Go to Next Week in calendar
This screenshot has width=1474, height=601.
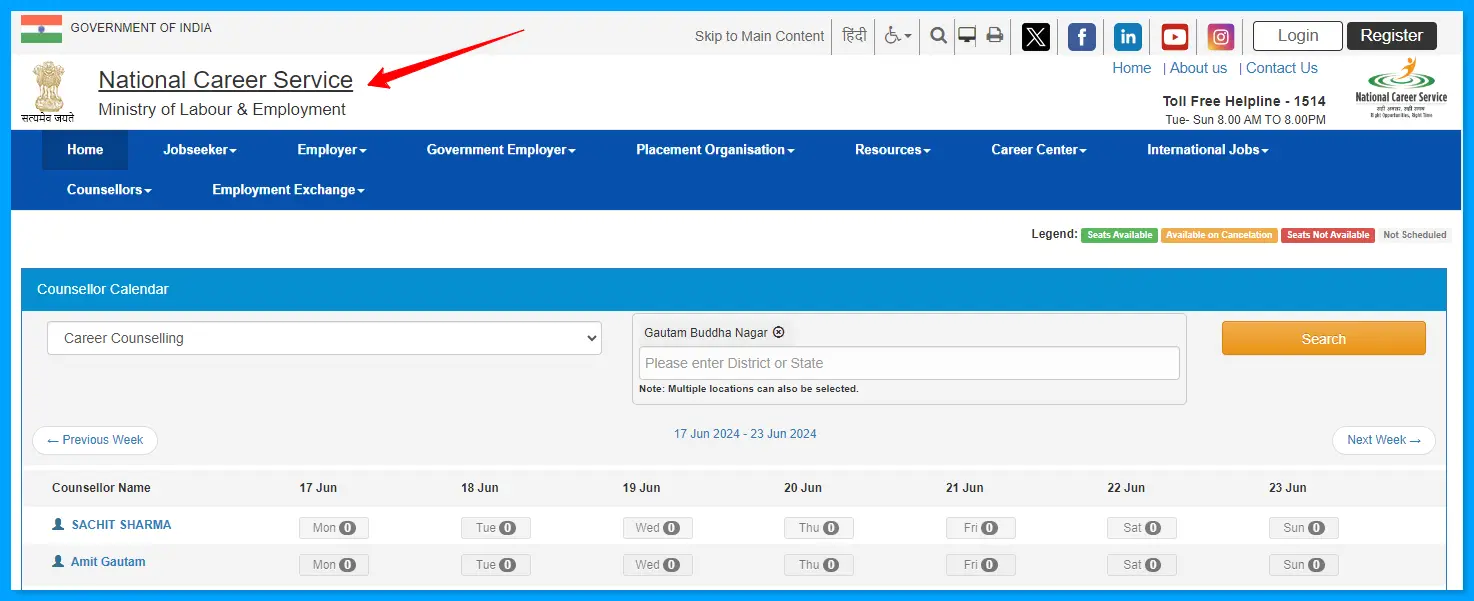coord(1383,440)
